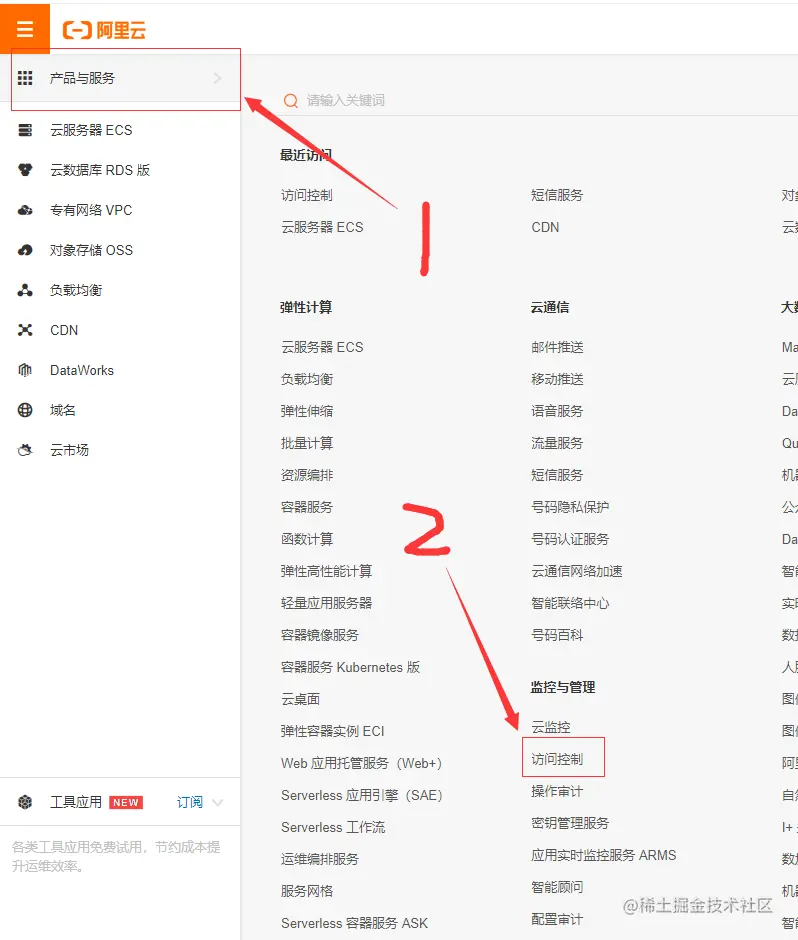This screenshot has height=940, width=798.
Task: Click the search magnifier icon
Action: [x=291, y=101]
